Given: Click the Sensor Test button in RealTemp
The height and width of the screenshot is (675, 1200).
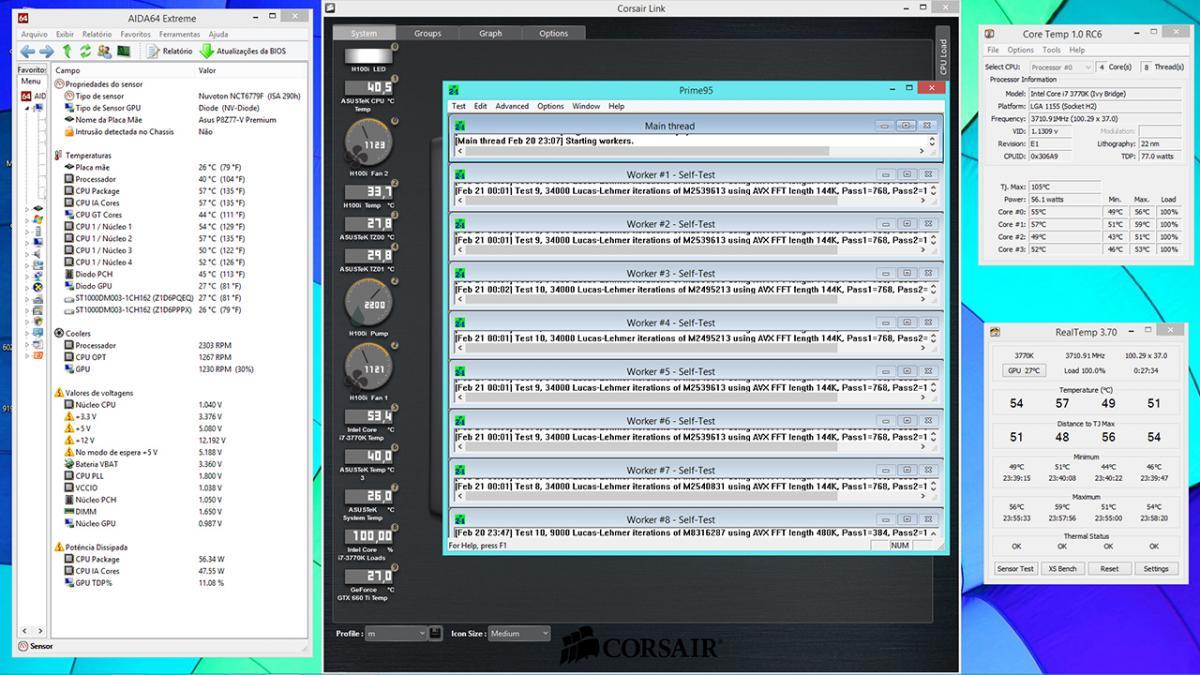Looking at the screenshot, I should (x=1015, y=568).
